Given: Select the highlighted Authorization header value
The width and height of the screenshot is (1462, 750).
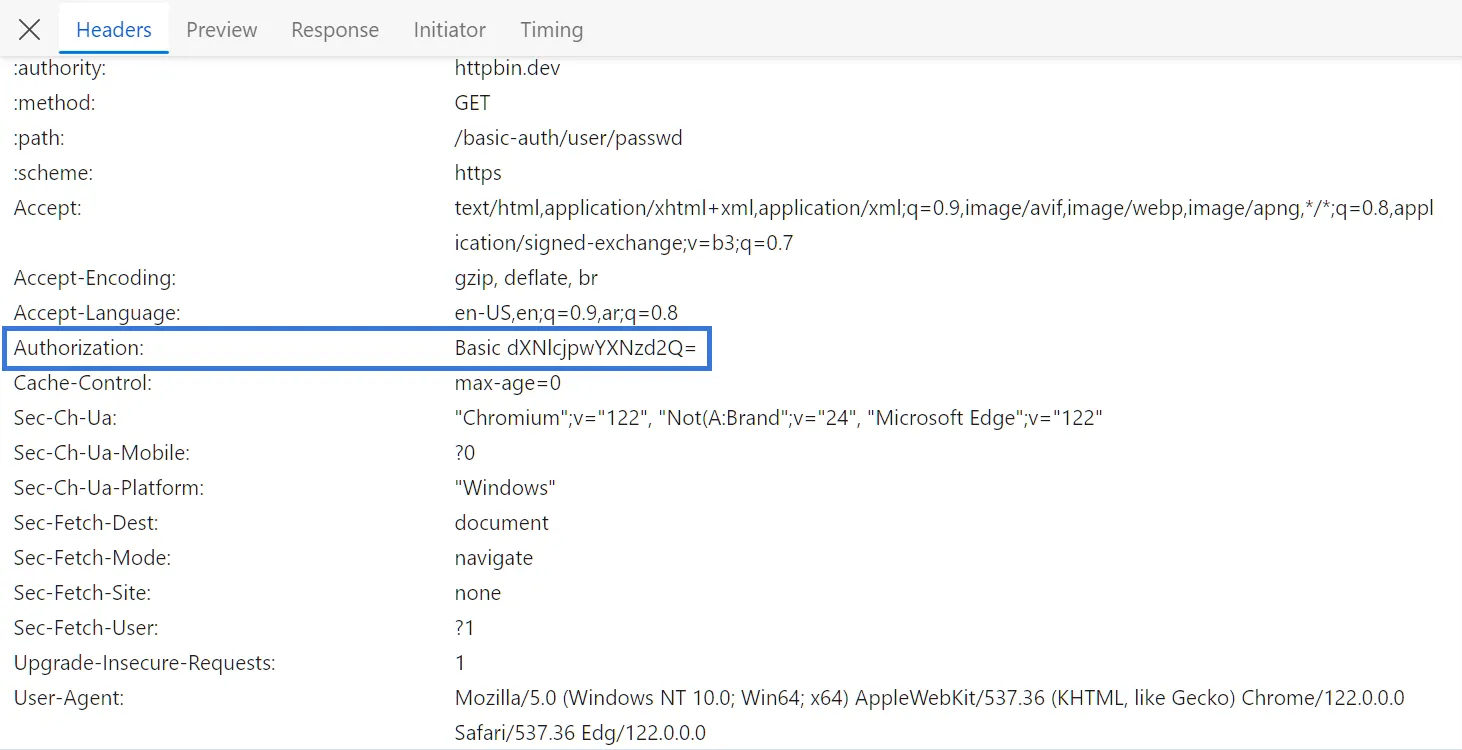Looking at the screenshot, I should pyautogui.click(x=577, y=348).
